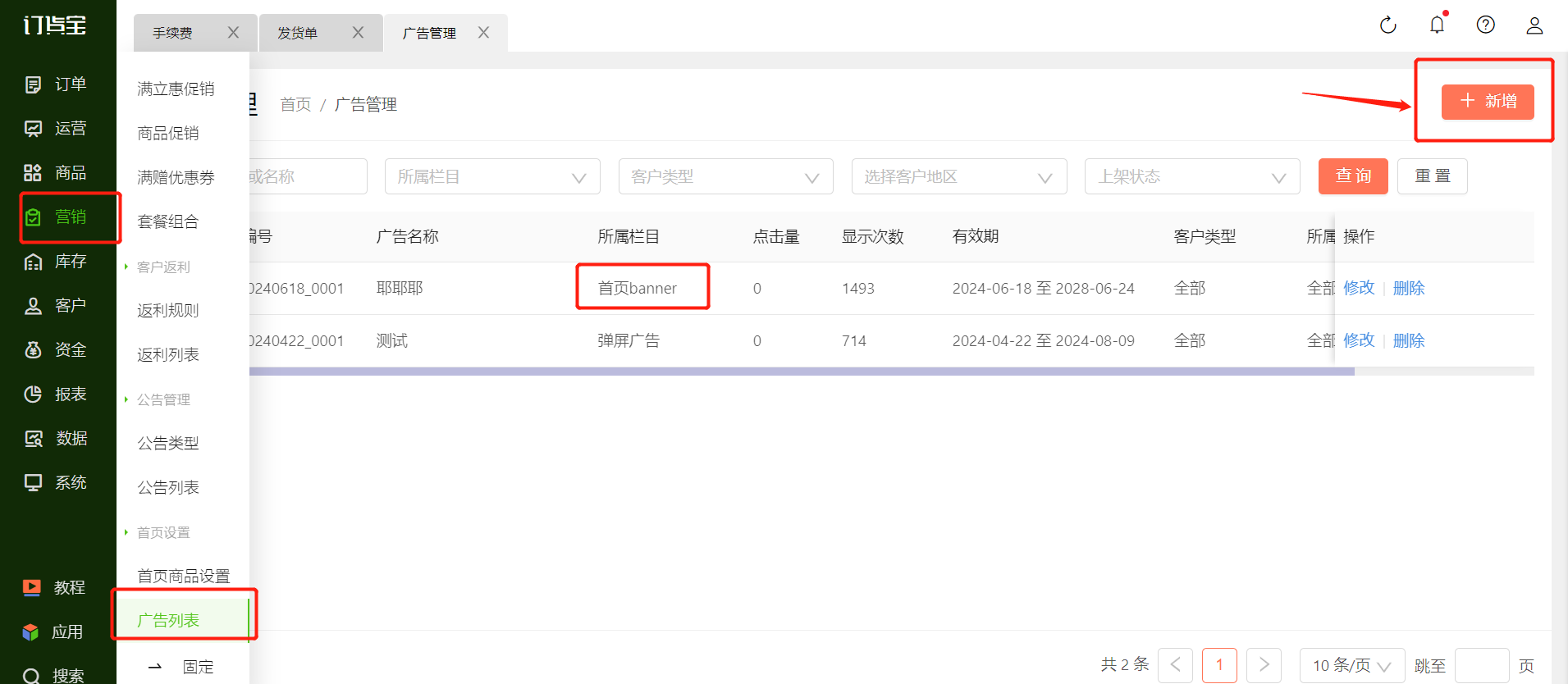Viewport: 1568px width, 684px height.
Task: Open the 10 条/页 page size dropdown
Action: click(x=1351, y=665)
